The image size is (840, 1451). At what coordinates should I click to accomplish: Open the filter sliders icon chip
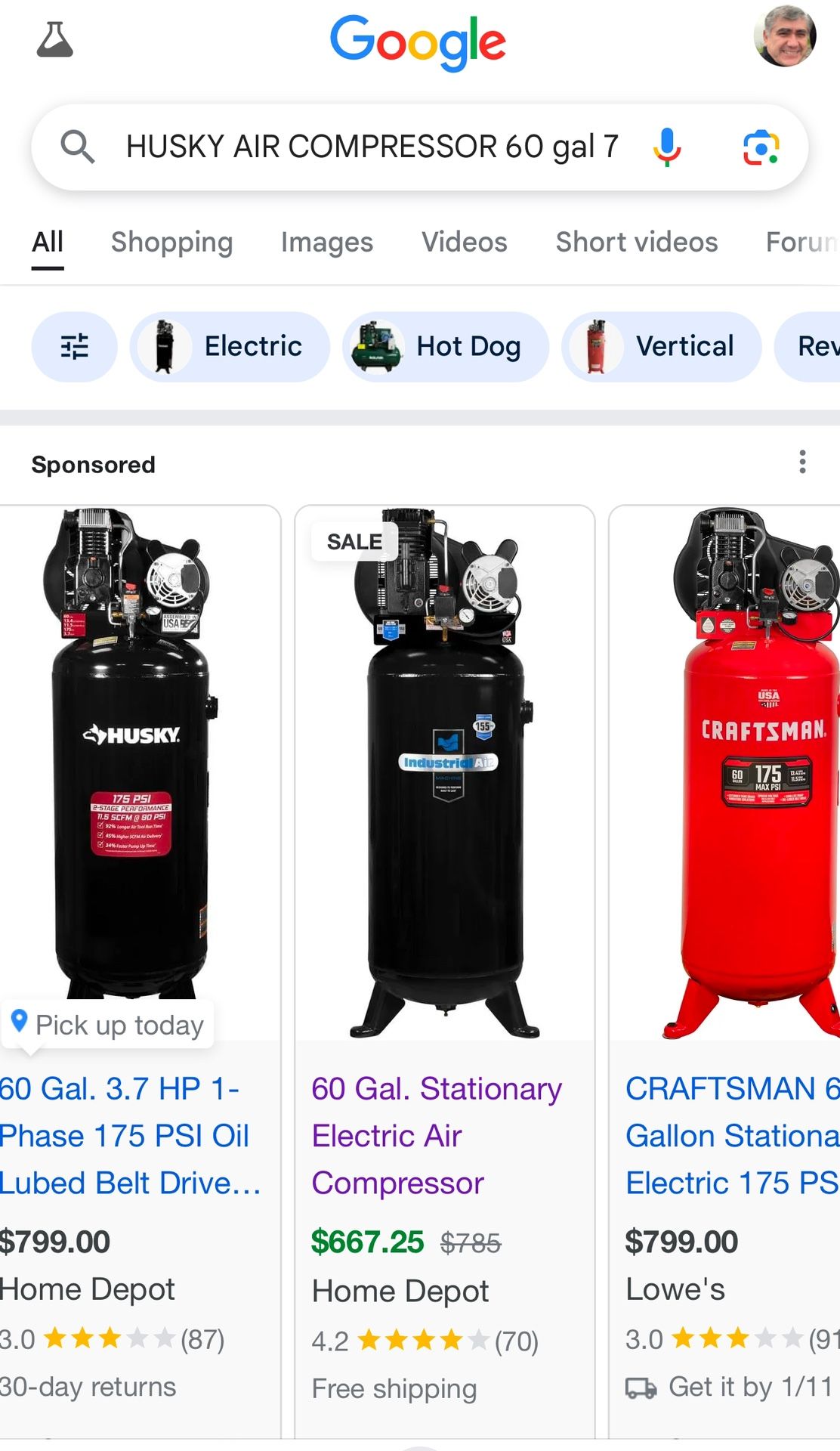click(x=74, y=347)
